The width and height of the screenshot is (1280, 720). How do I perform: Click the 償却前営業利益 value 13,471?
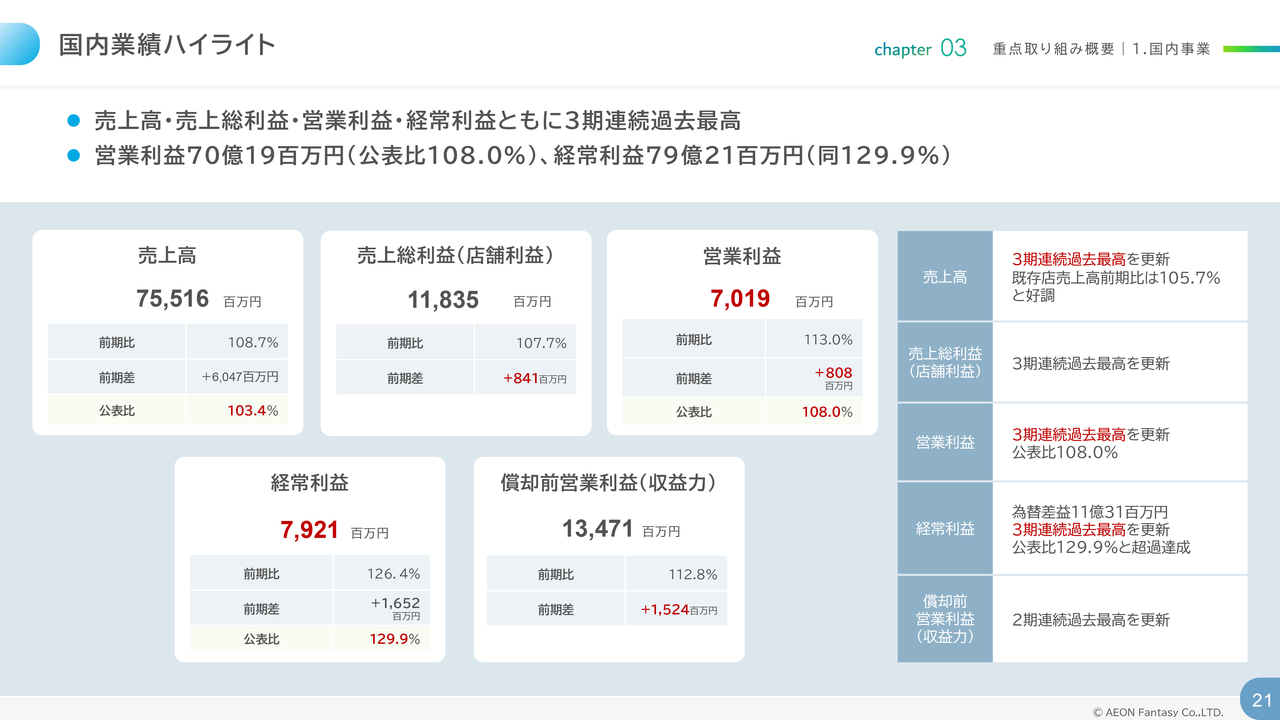[597, 530]
